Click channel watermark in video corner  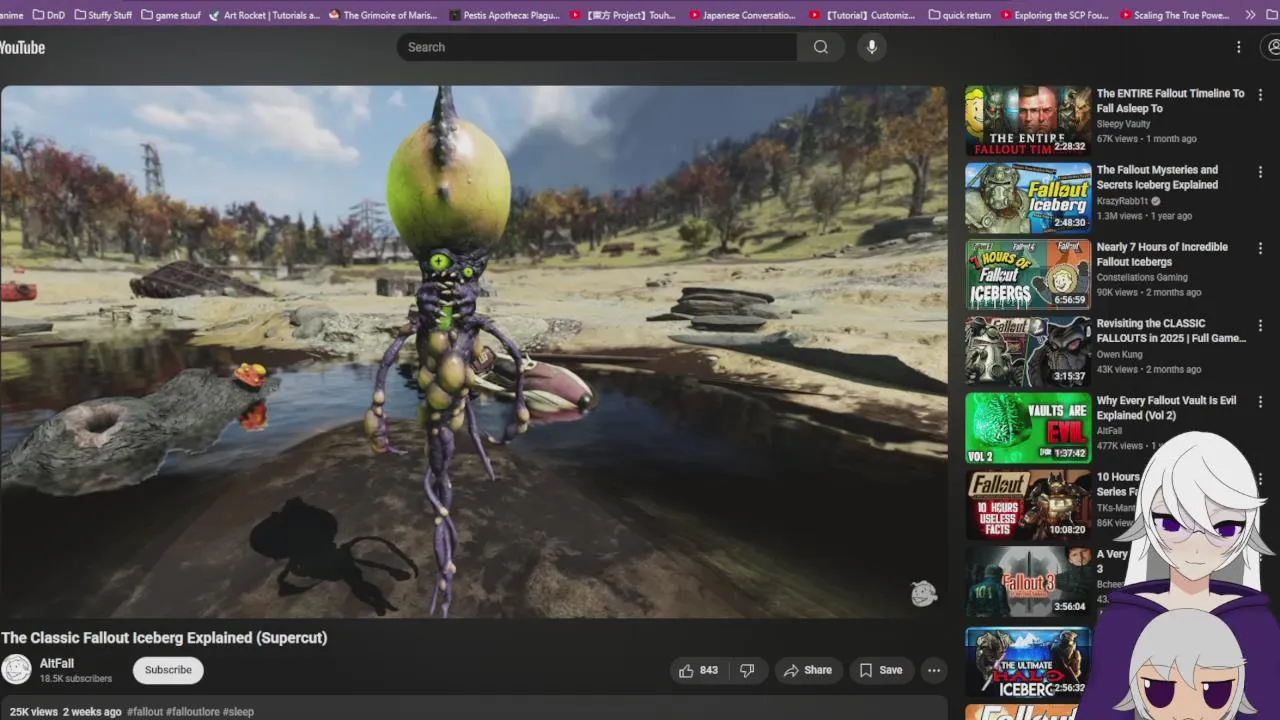(x=924, y=594)
